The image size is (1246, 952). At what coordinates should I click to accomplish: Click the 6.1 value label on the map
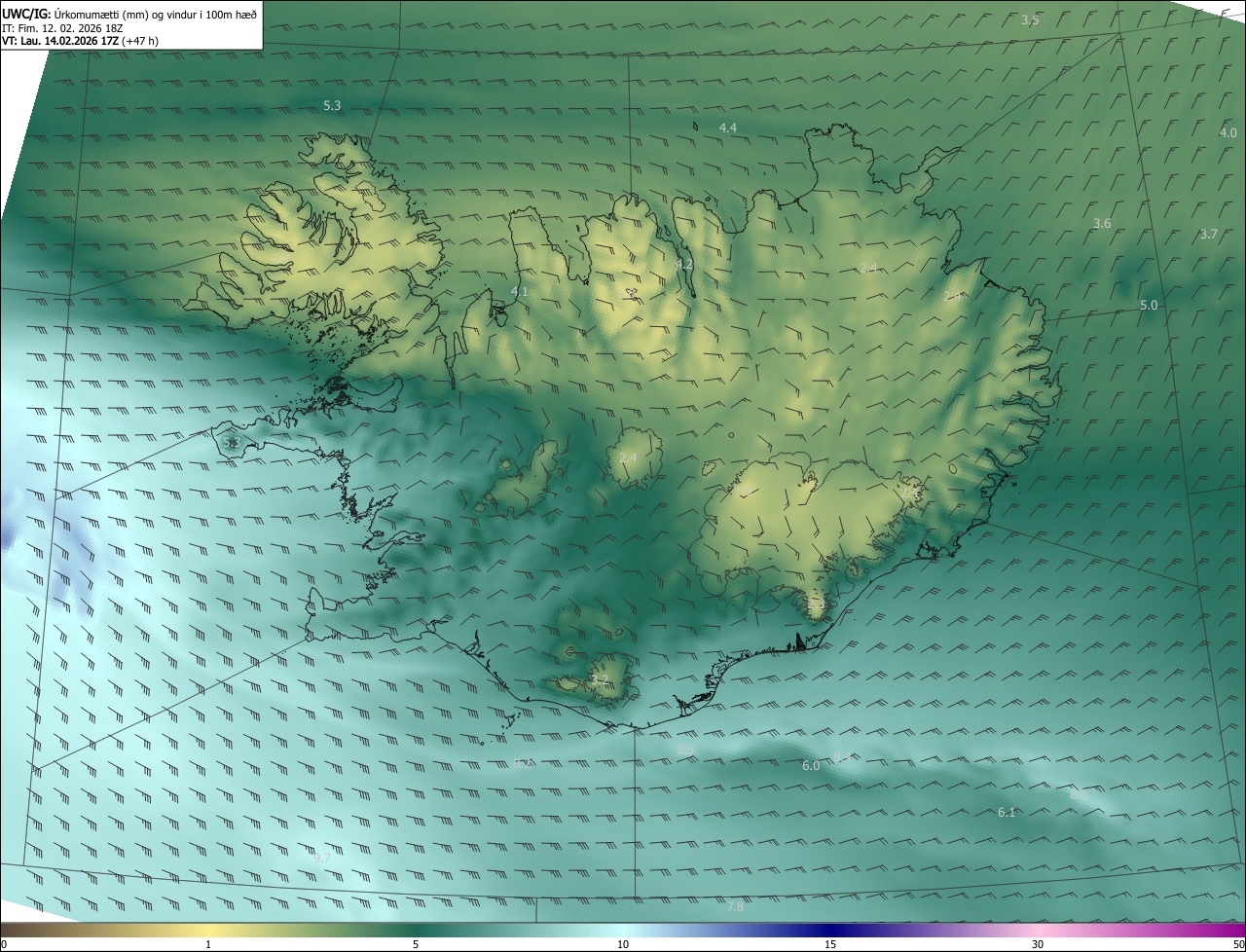pos(1007,813)
